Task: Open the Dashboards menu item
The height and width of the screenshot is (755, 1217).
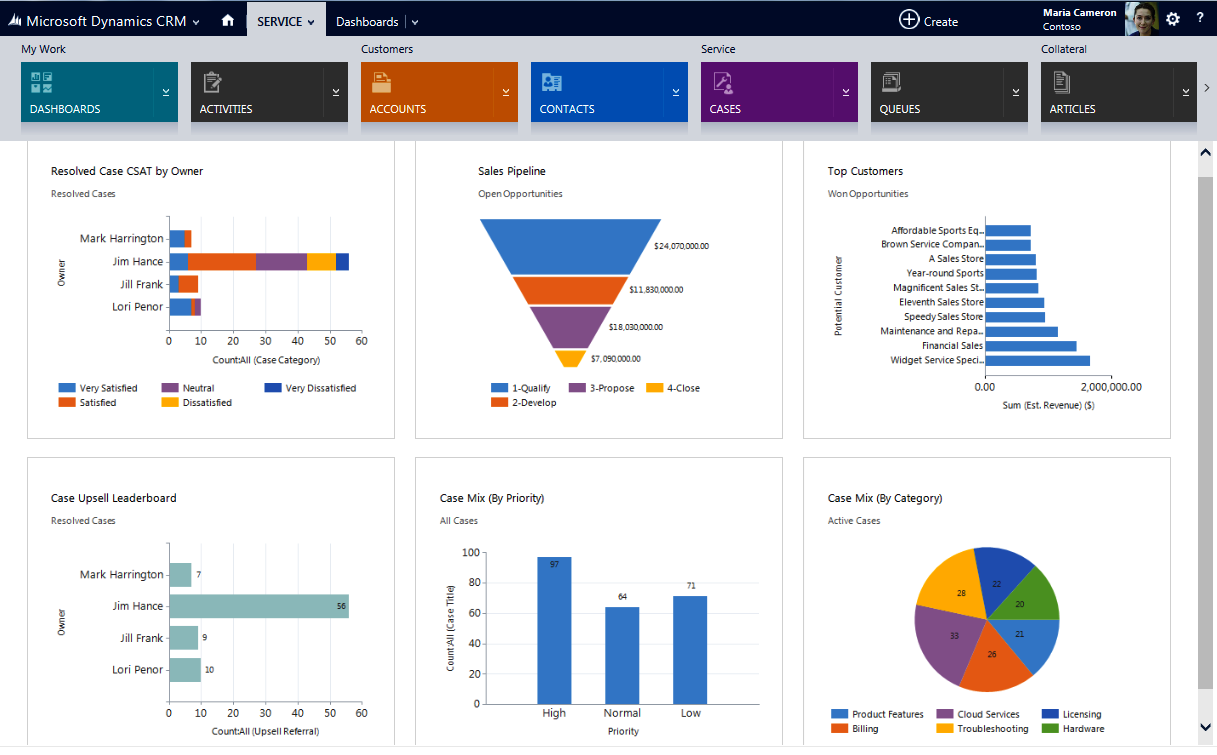Action: click(x=368, y=18)
